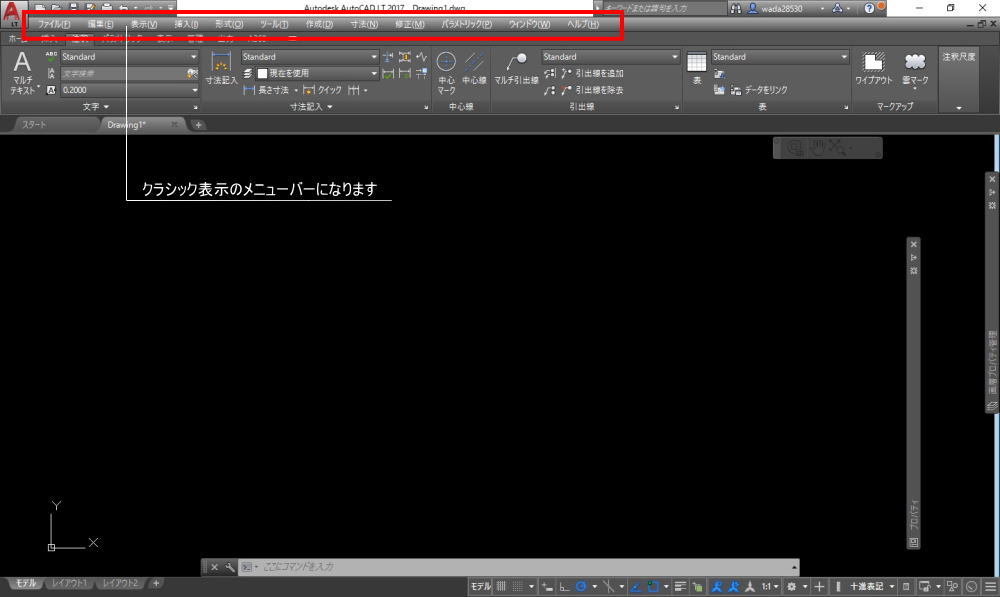Click the jogged dimension line icon
This screenshot has height=597, width=1000.
click(x=422, y=57)
